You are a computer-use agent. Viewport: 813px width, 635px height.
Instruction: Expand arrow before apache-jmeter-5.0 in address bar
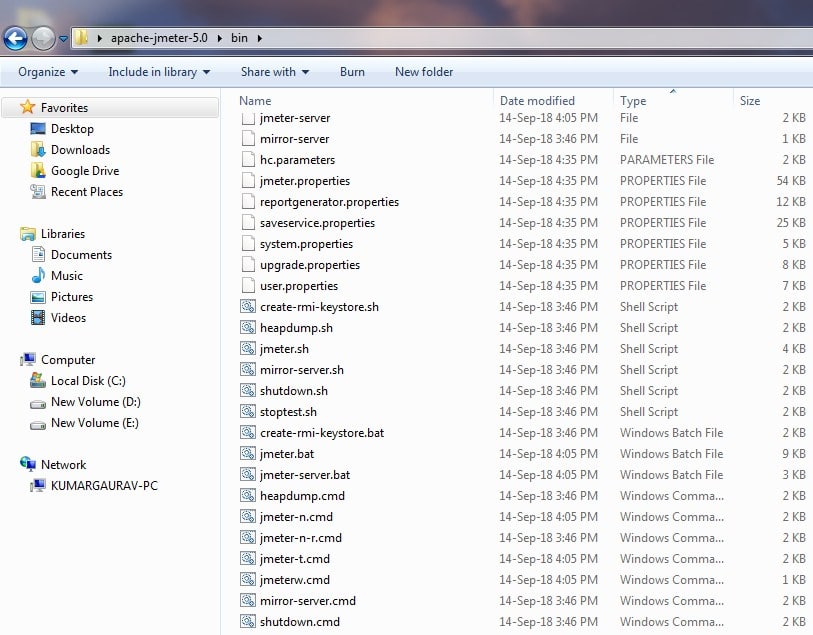tap(100, 38)
